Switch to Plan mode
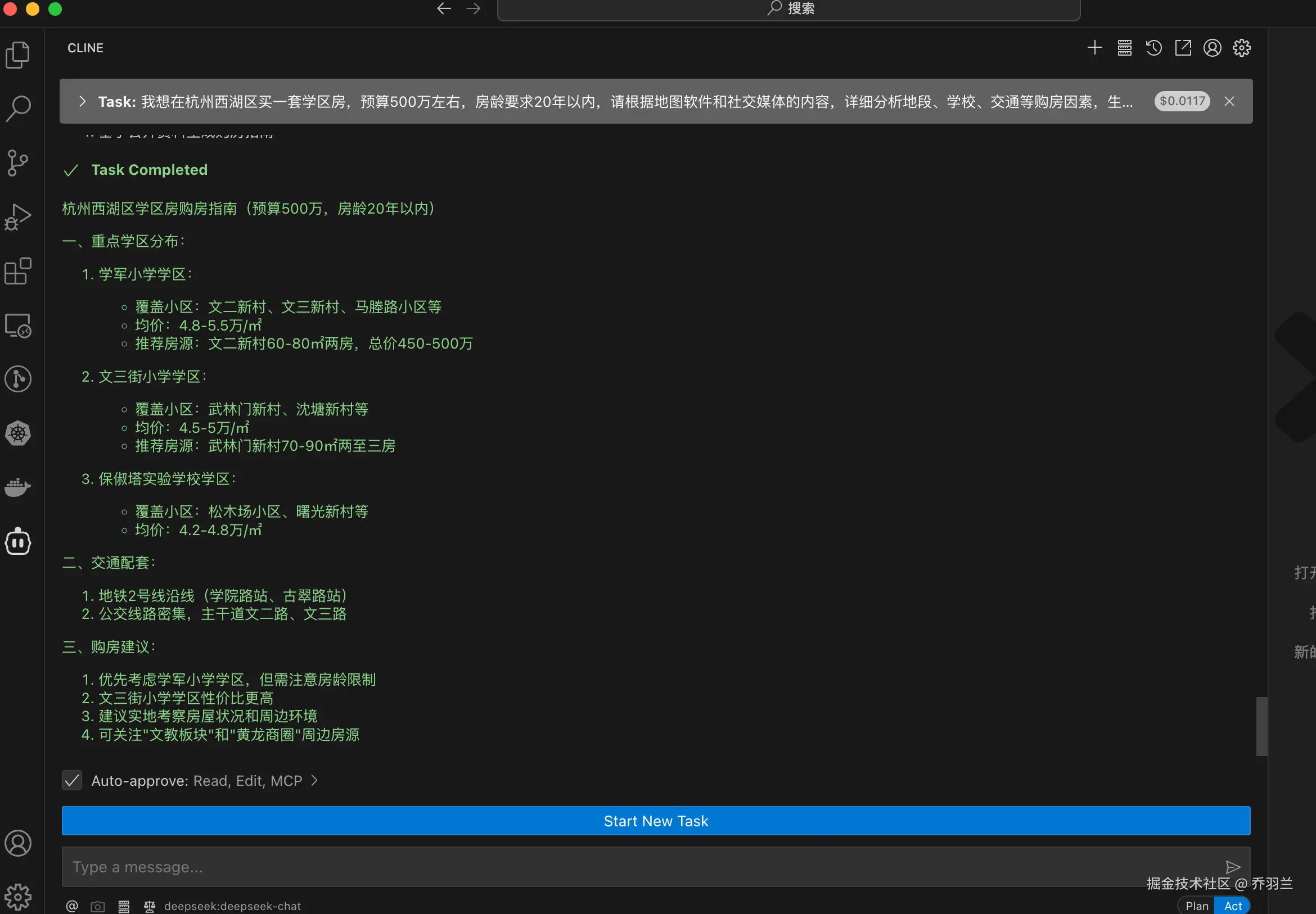 tap(1196, 906)
